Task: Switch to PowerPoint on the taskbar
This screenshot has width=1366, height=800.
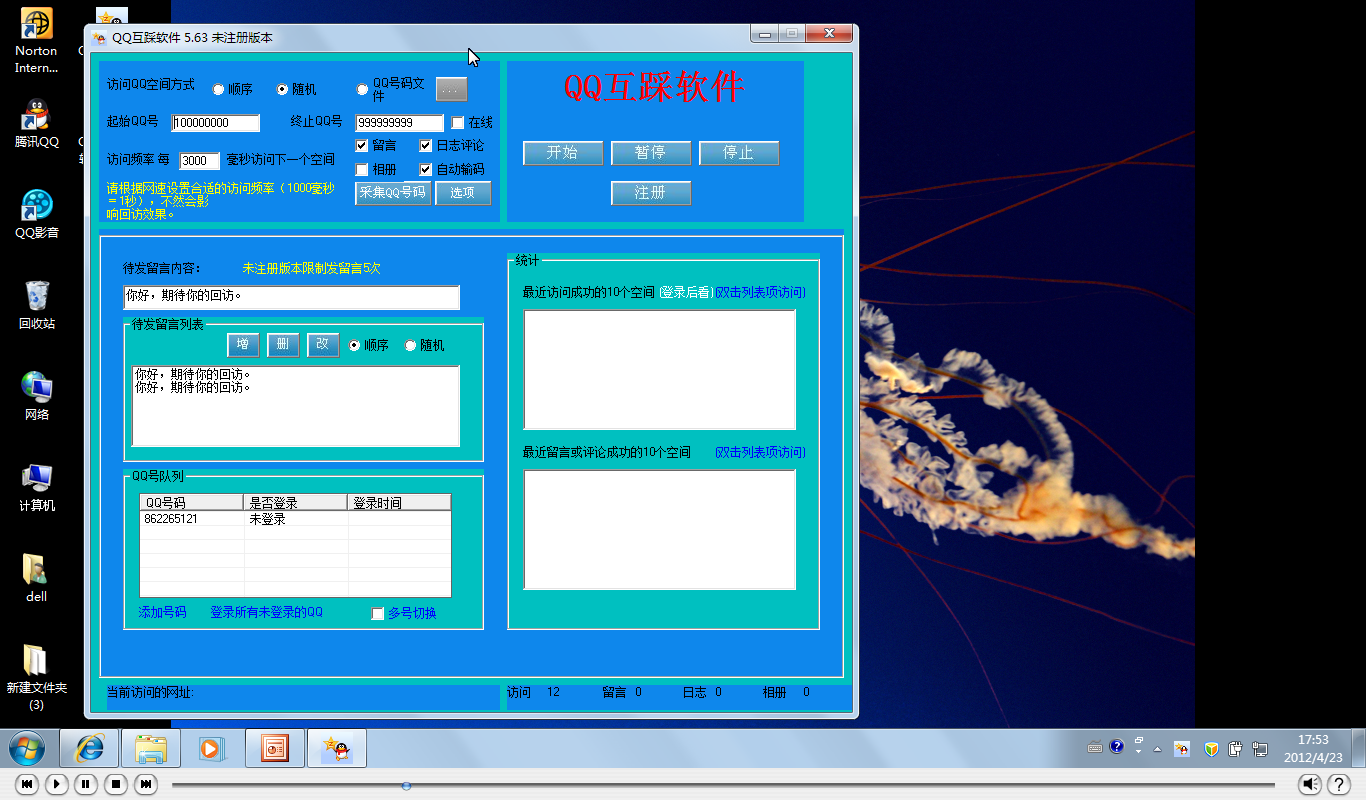Action: click(275, 748)
